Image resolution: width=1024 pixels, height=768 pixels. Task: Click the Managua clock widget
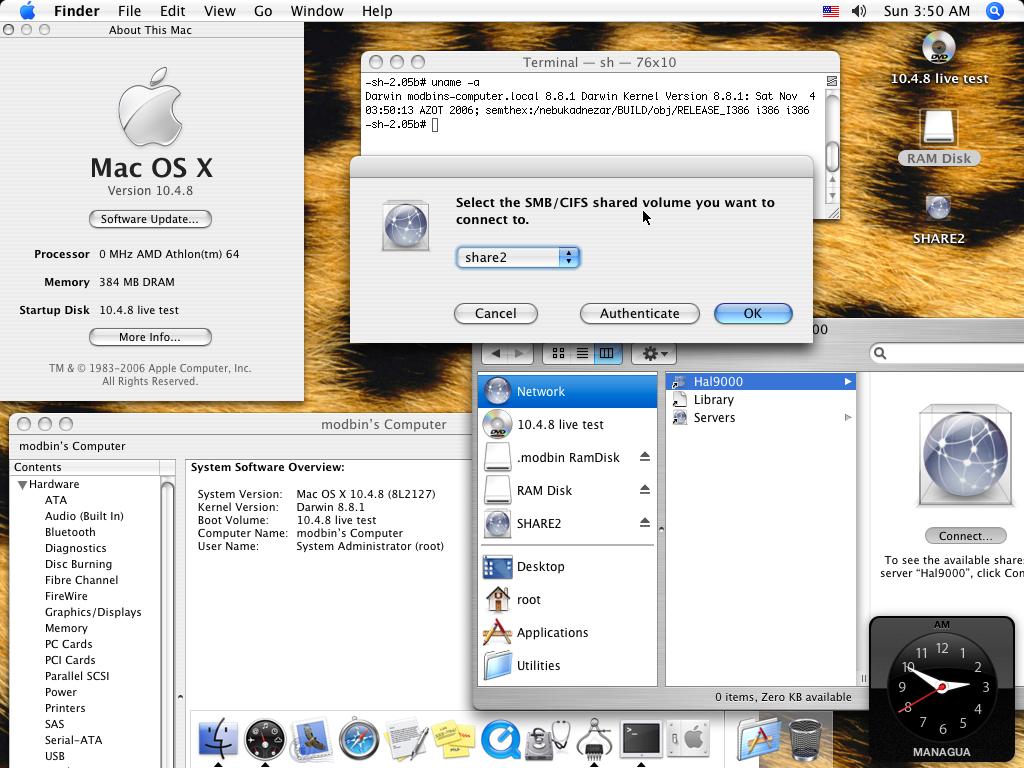(x=942, y=688)
